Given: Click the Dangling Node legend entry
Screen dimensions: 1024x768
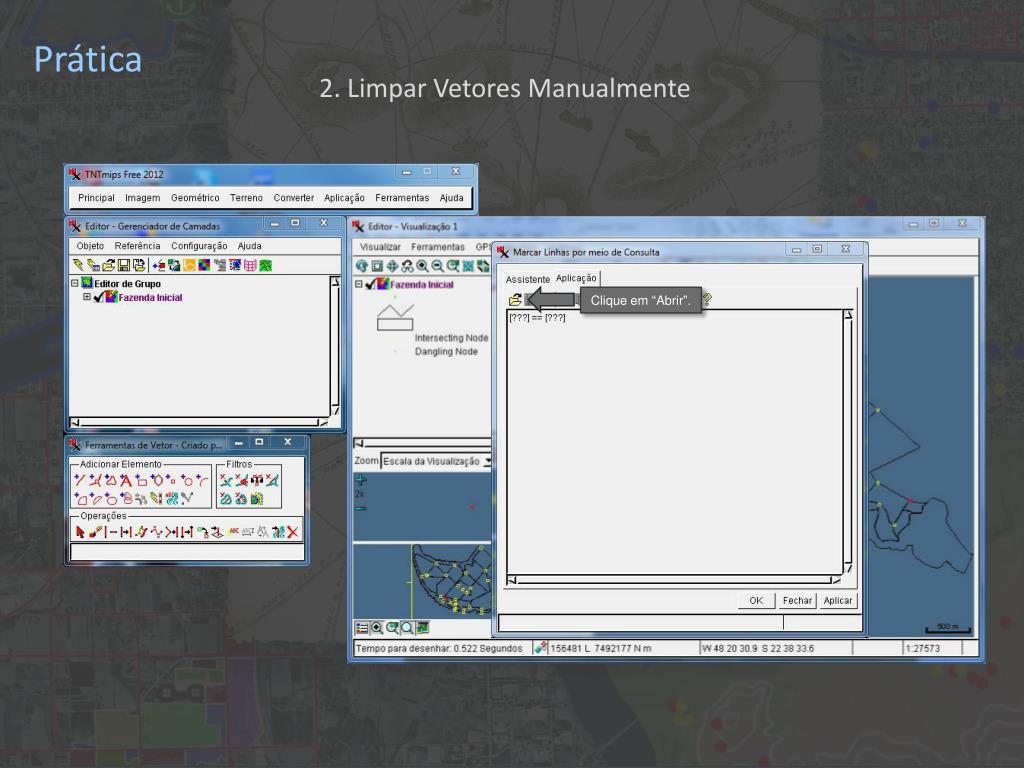Looking at the screenshot, I should pyautogui.click(x=446, y=351).
